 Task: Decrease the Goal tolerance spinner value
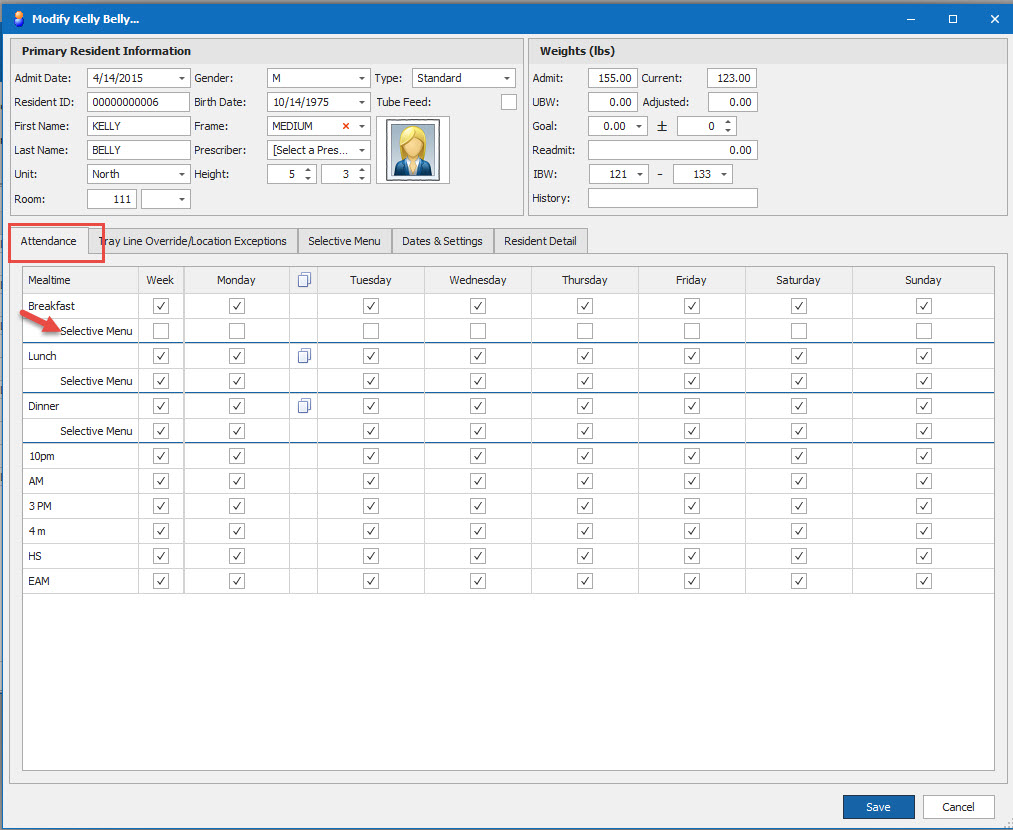[728, 131]
